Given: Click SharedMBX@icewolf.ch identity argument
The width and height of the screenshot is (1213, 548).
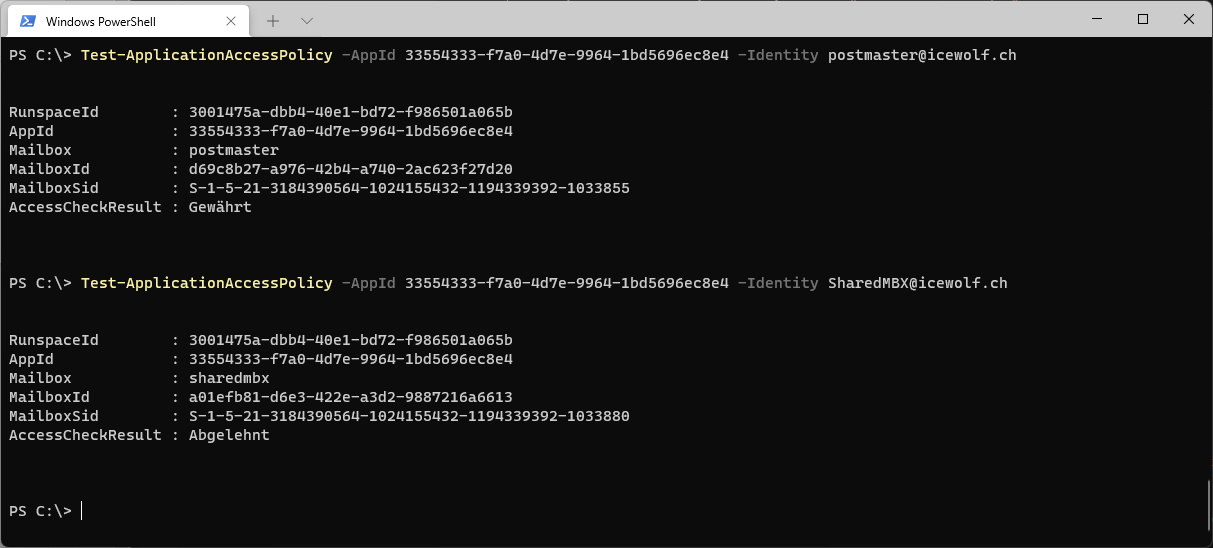Looking at the screenshot, I should [x=918, y=283].
